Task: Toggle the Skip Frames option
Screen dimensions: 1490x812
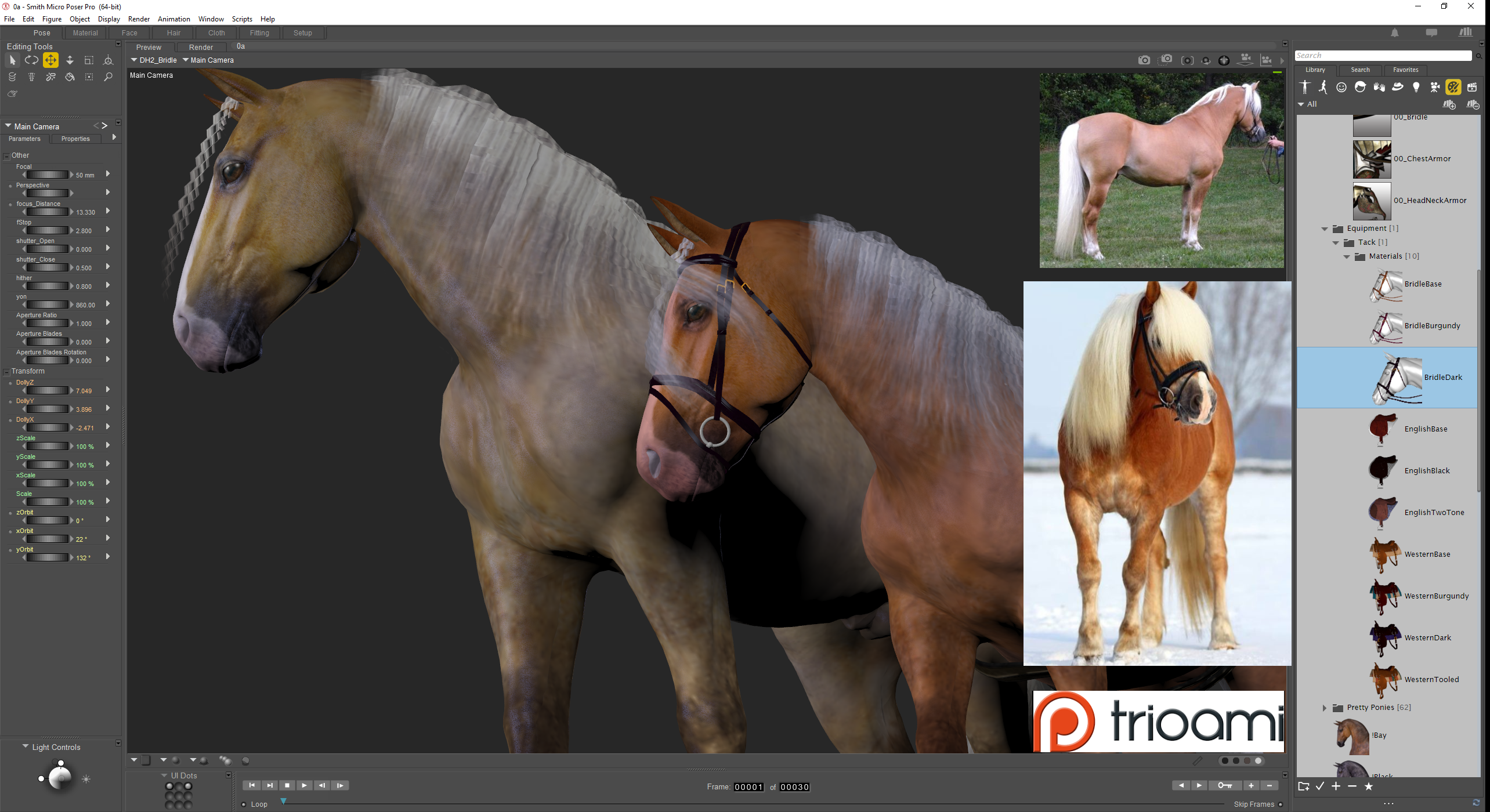Action: pos(1281,804)
